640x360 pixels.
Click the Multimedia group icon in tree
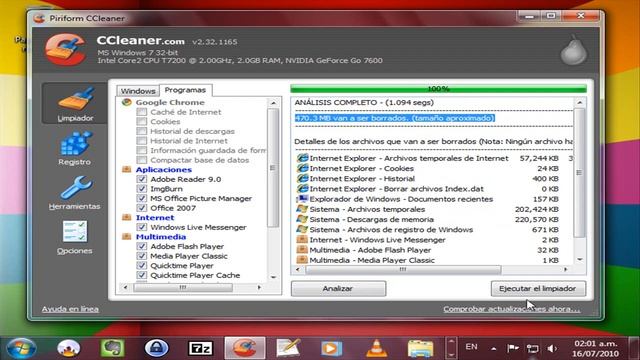click(127, 237)
